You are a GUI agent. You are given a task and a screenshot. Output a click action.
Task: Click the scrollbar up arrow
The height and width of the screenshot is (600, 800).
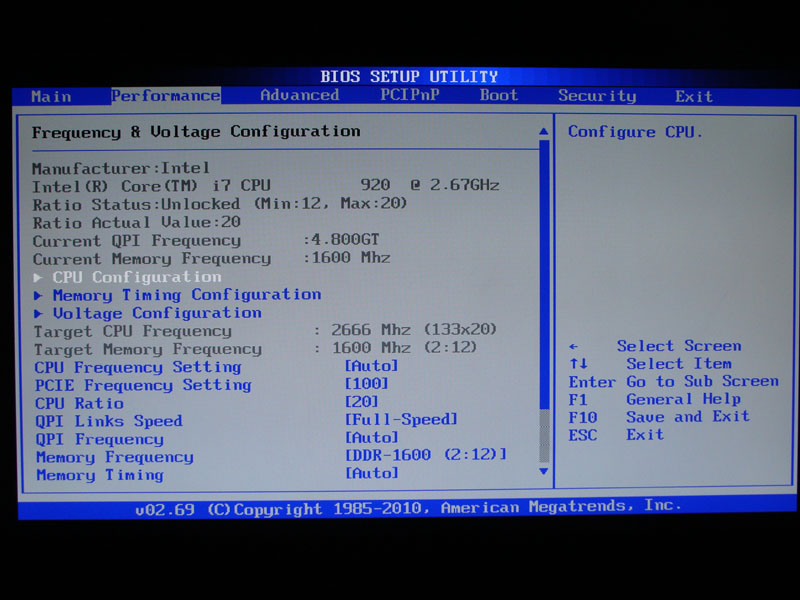[x=544, y=132]
